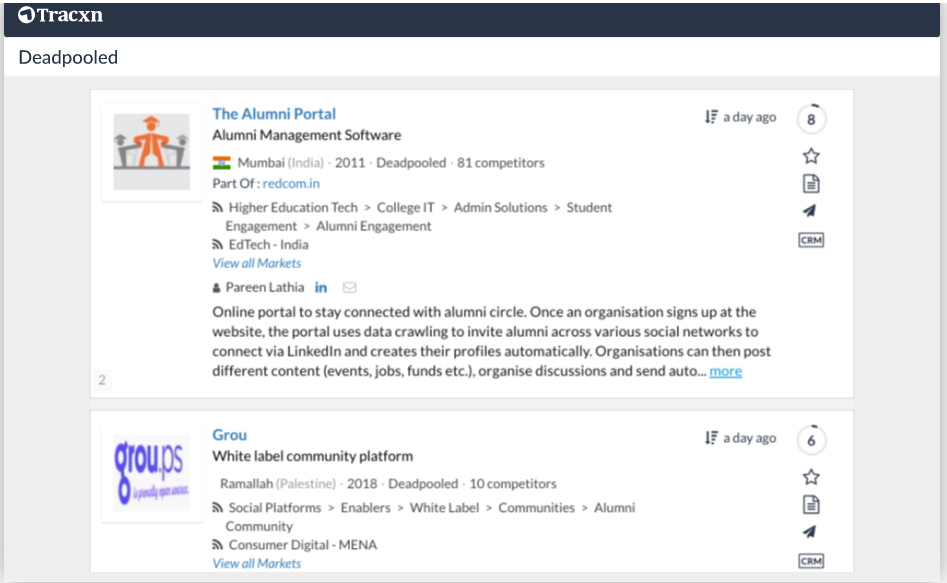This screenshot has width=947, height=583.
Task: Star the Grou company listing
Action: (x=811, y=477)
